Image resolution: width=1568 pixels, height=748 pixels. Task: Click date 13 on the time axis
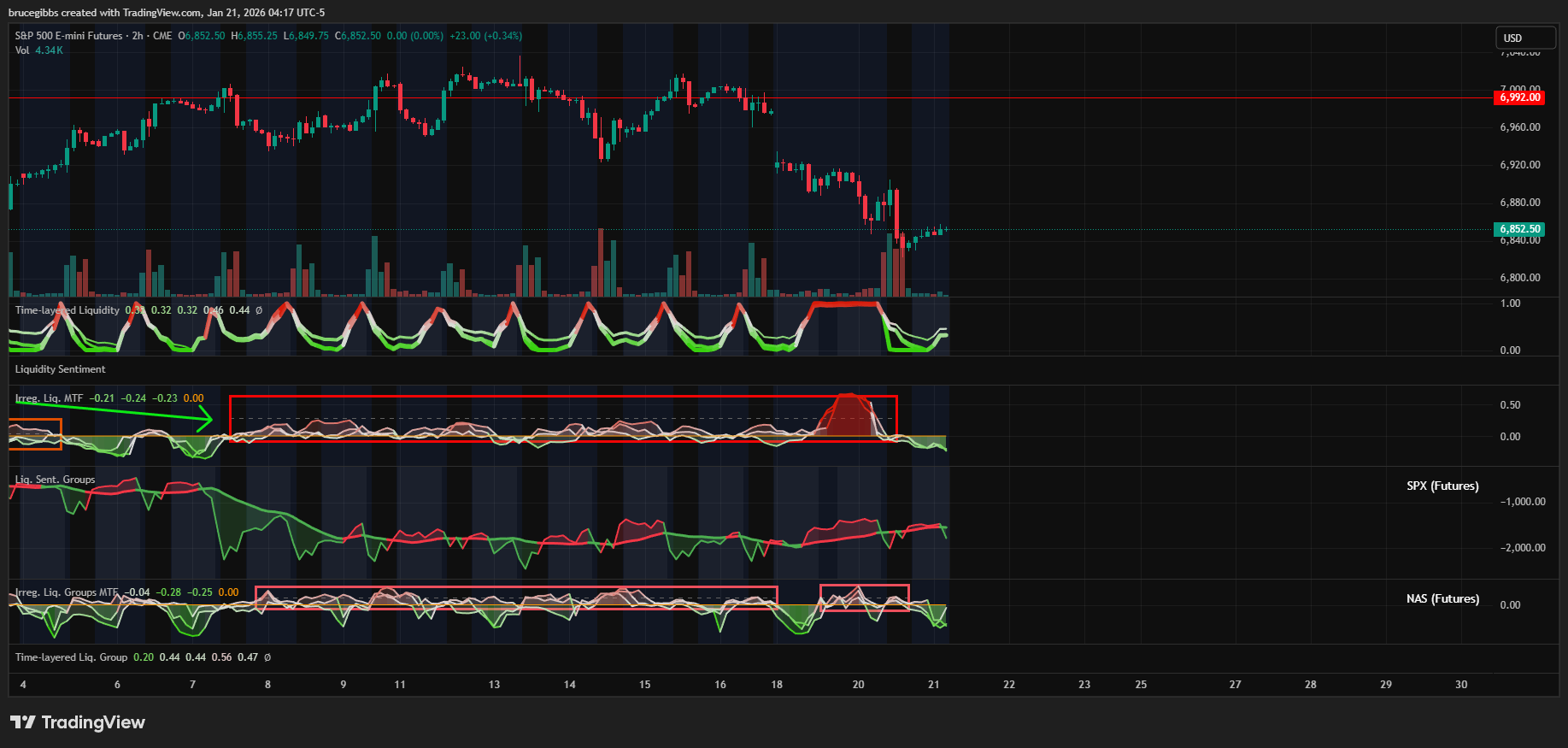(494, 685)
